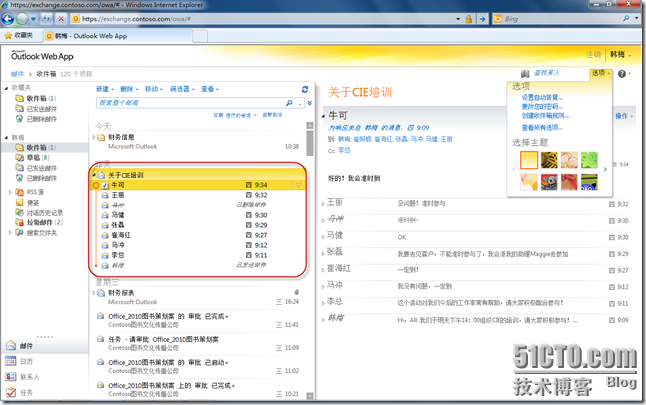Choose 更改您的密码... from the options menu

542,106
